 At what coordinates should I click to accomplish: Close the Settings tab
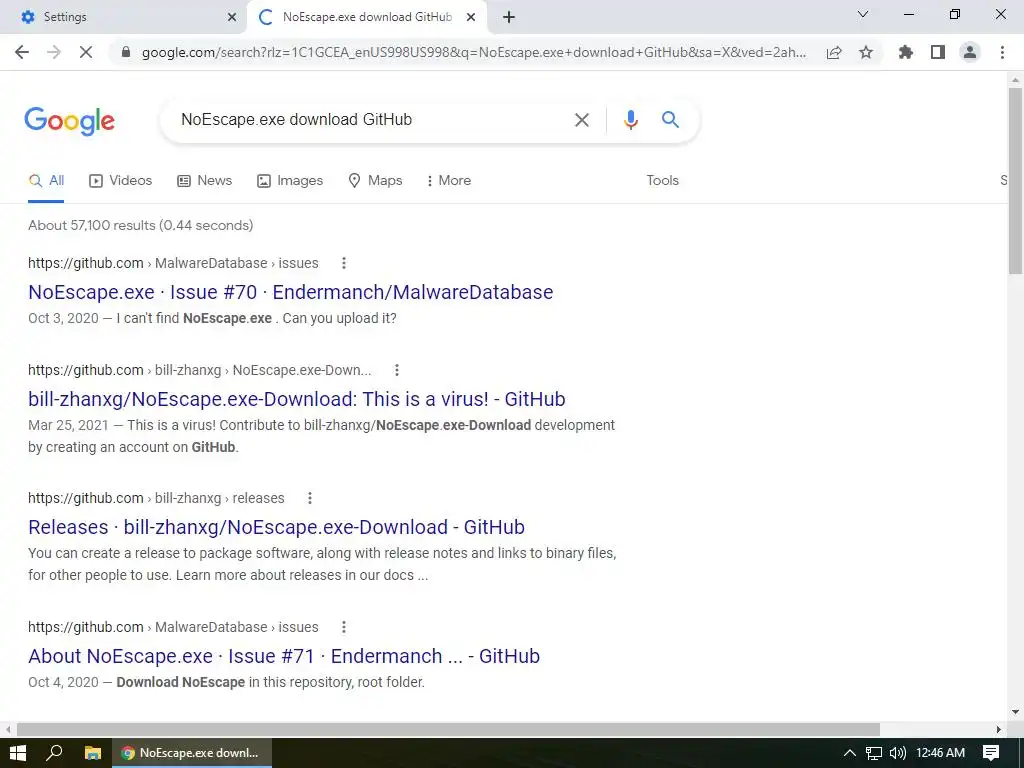[x=232, y=17]
